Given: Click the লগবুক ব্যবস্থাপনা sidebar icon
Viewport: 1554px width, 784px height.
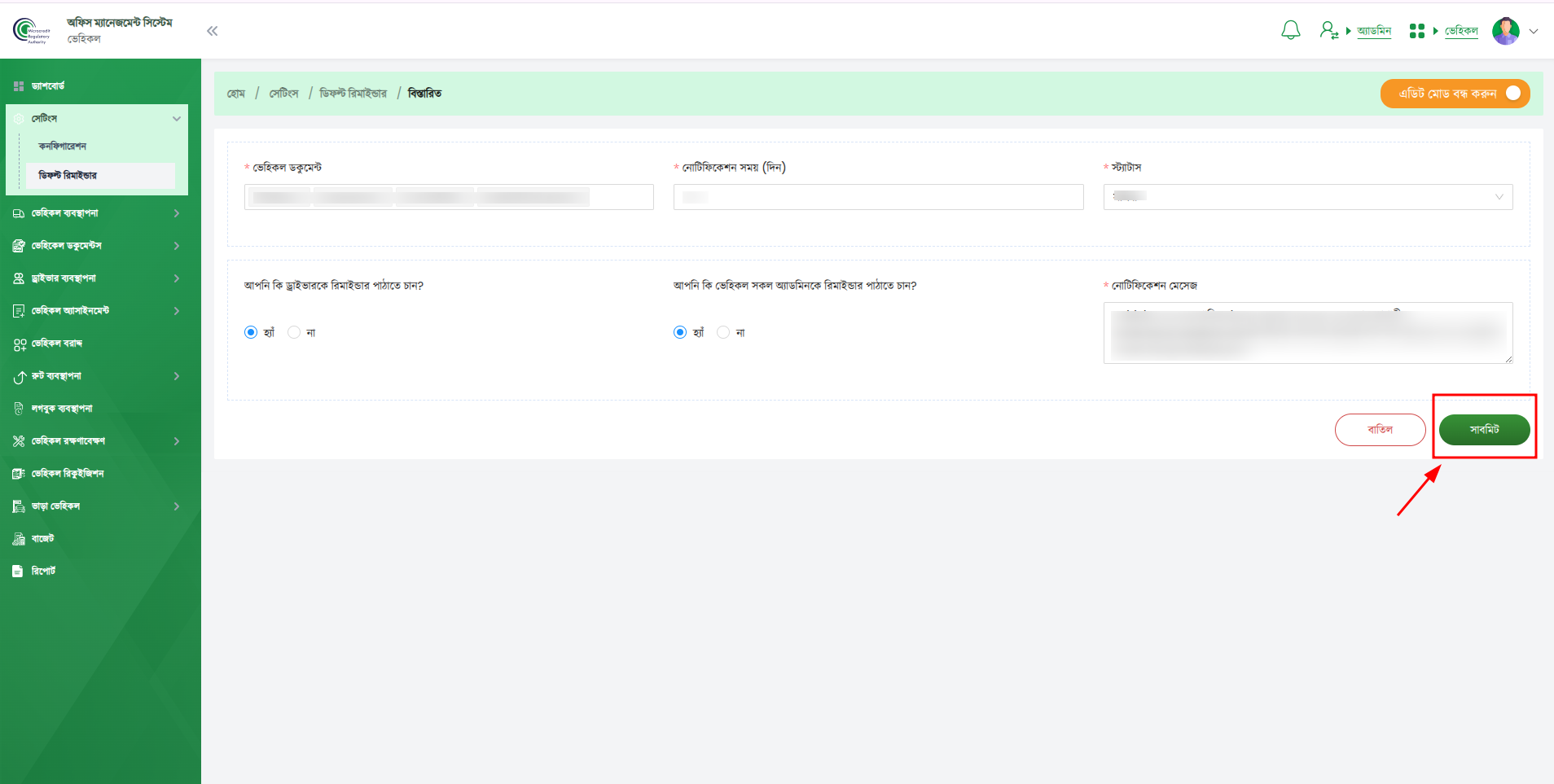Looking at the screenshot, I should 19,409.
